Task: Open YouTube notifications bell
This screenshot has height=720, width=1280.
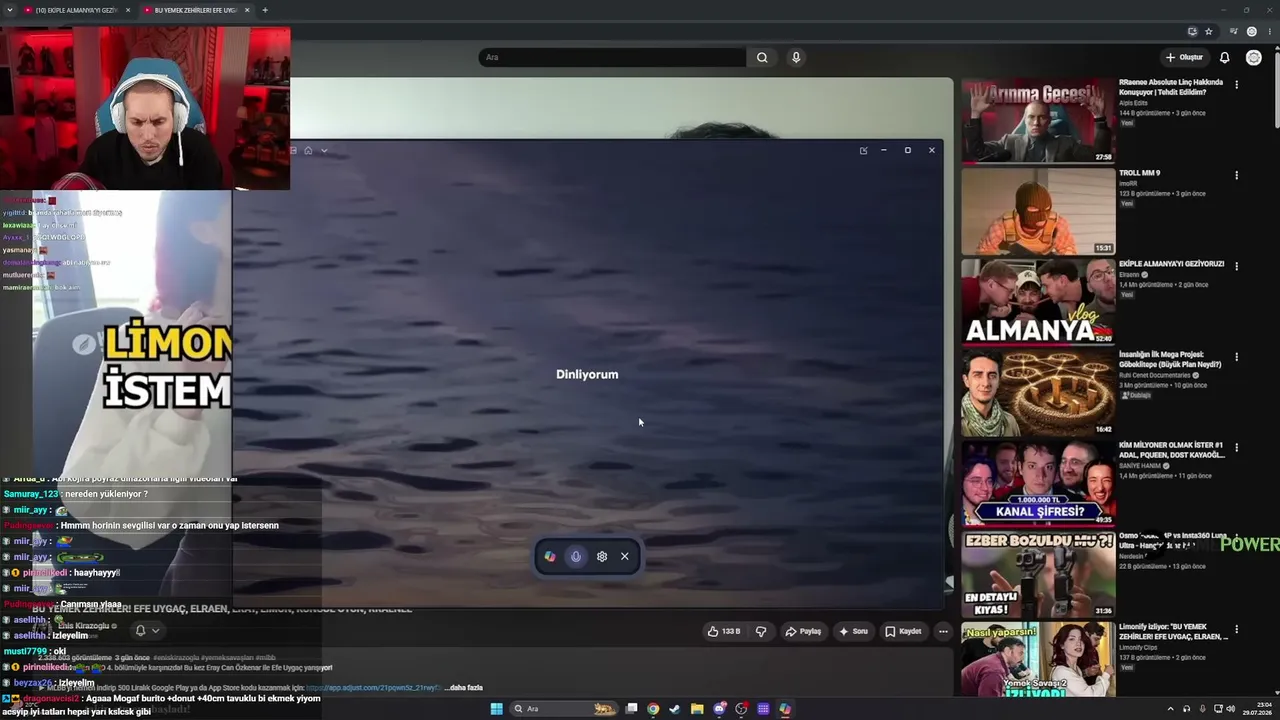Action: (1224, 58)
